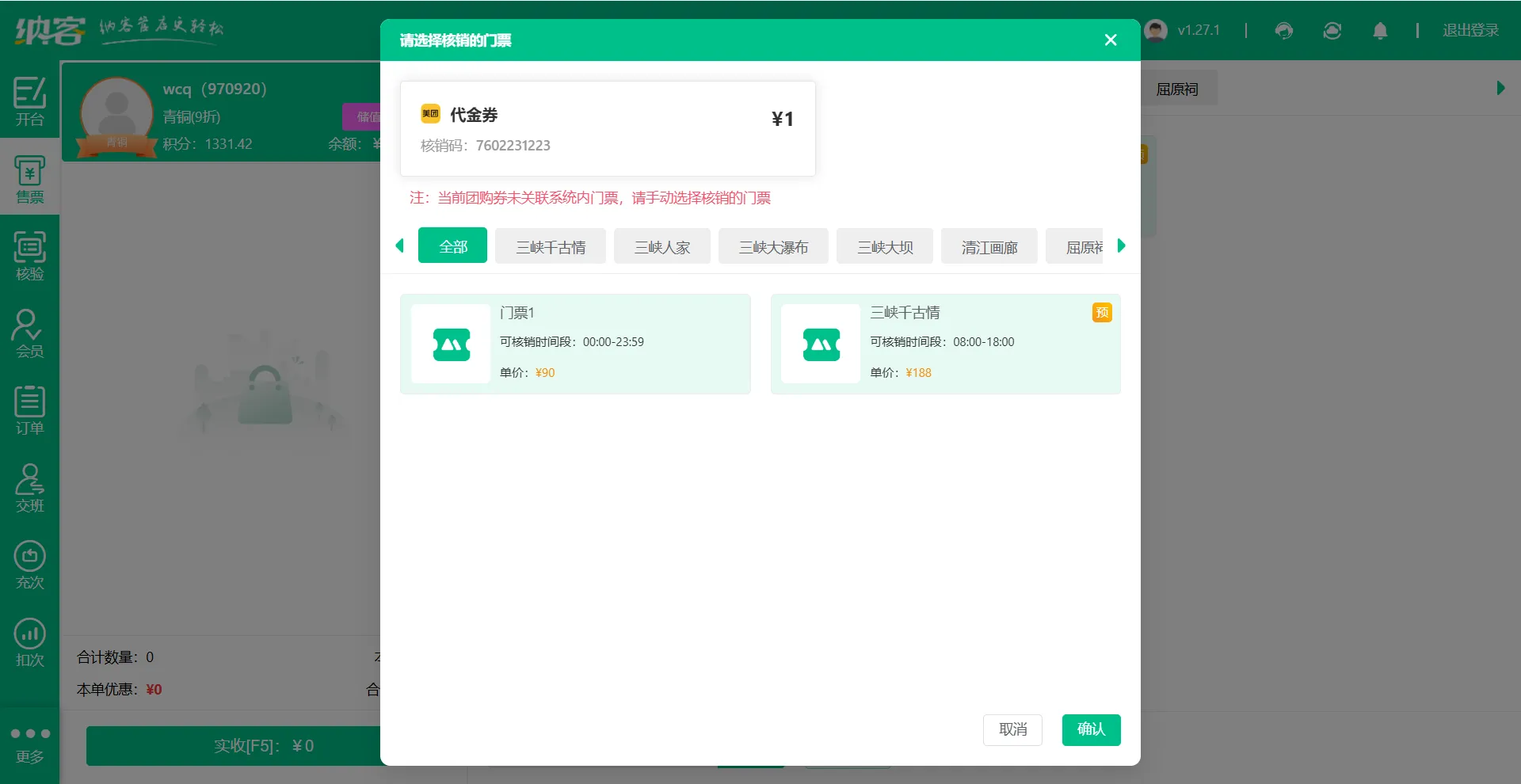Viewport: 1521px width, 784px height.
Task: Confirm selection with the 确认 button
Action: pyautogui.click(x=1091, y=730)
